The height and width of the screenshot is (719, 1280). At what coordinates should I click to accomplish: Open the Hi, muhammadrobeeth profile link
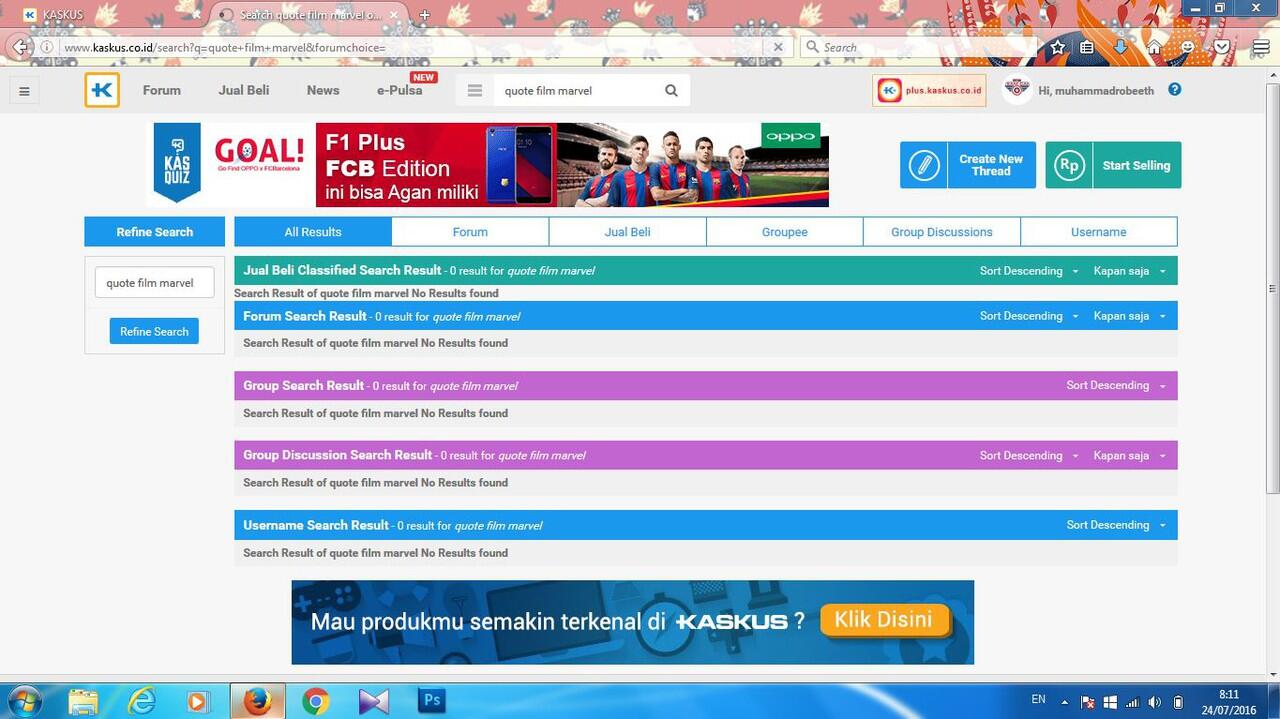(1096, 90)
